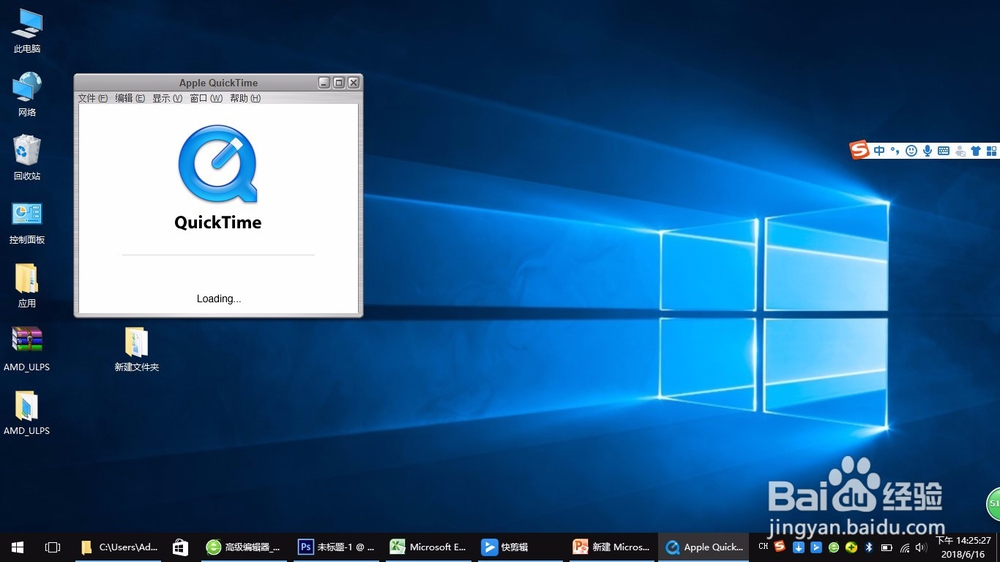This screenshot has height=562, width=1000.
Task: Switch to the 高级编辑器 taskbar window
Action: (x=244, y=547)
